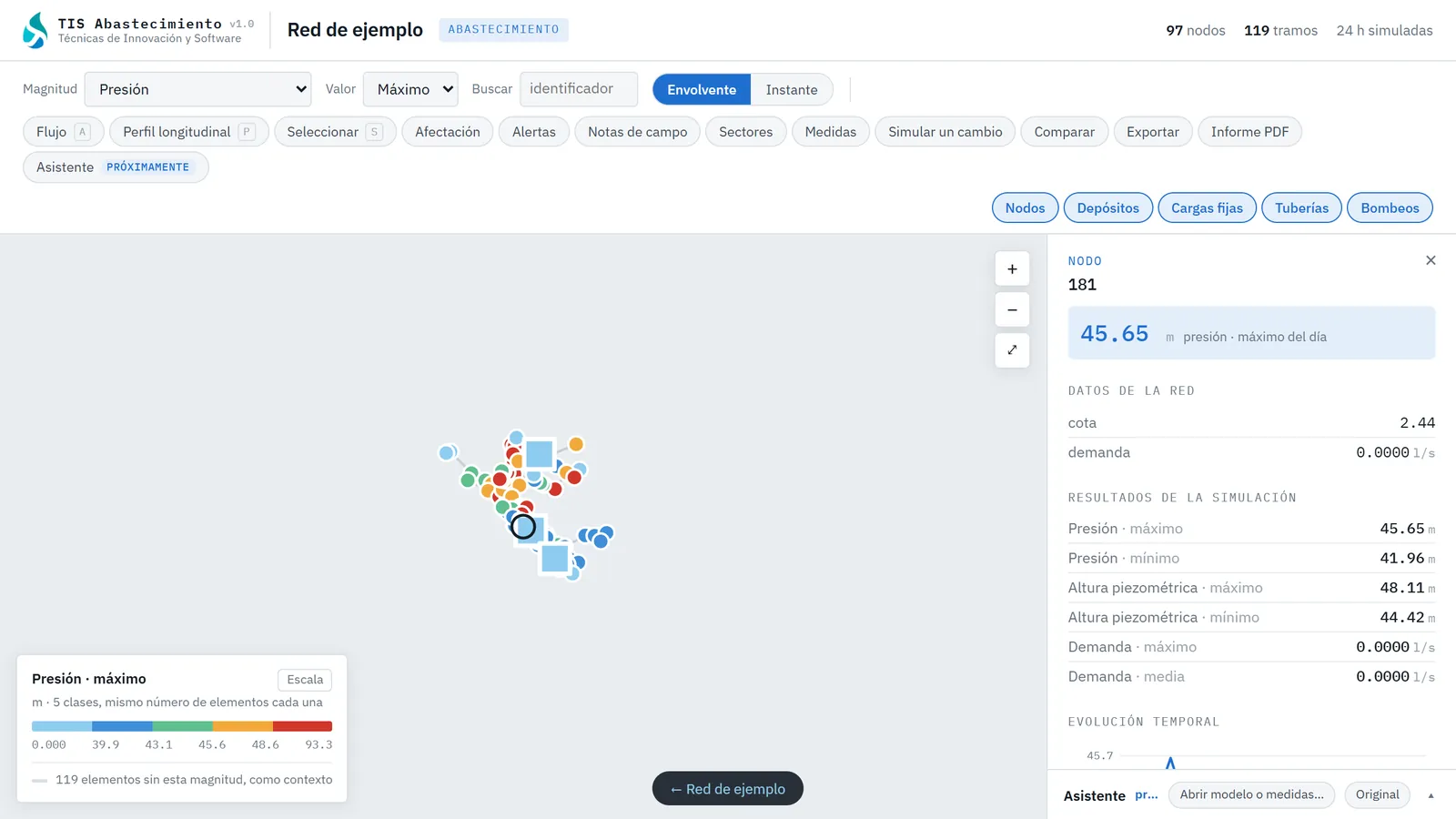Toggle the Cargas fijas layer filter
1456x819 pixels.
[1208, 207]
